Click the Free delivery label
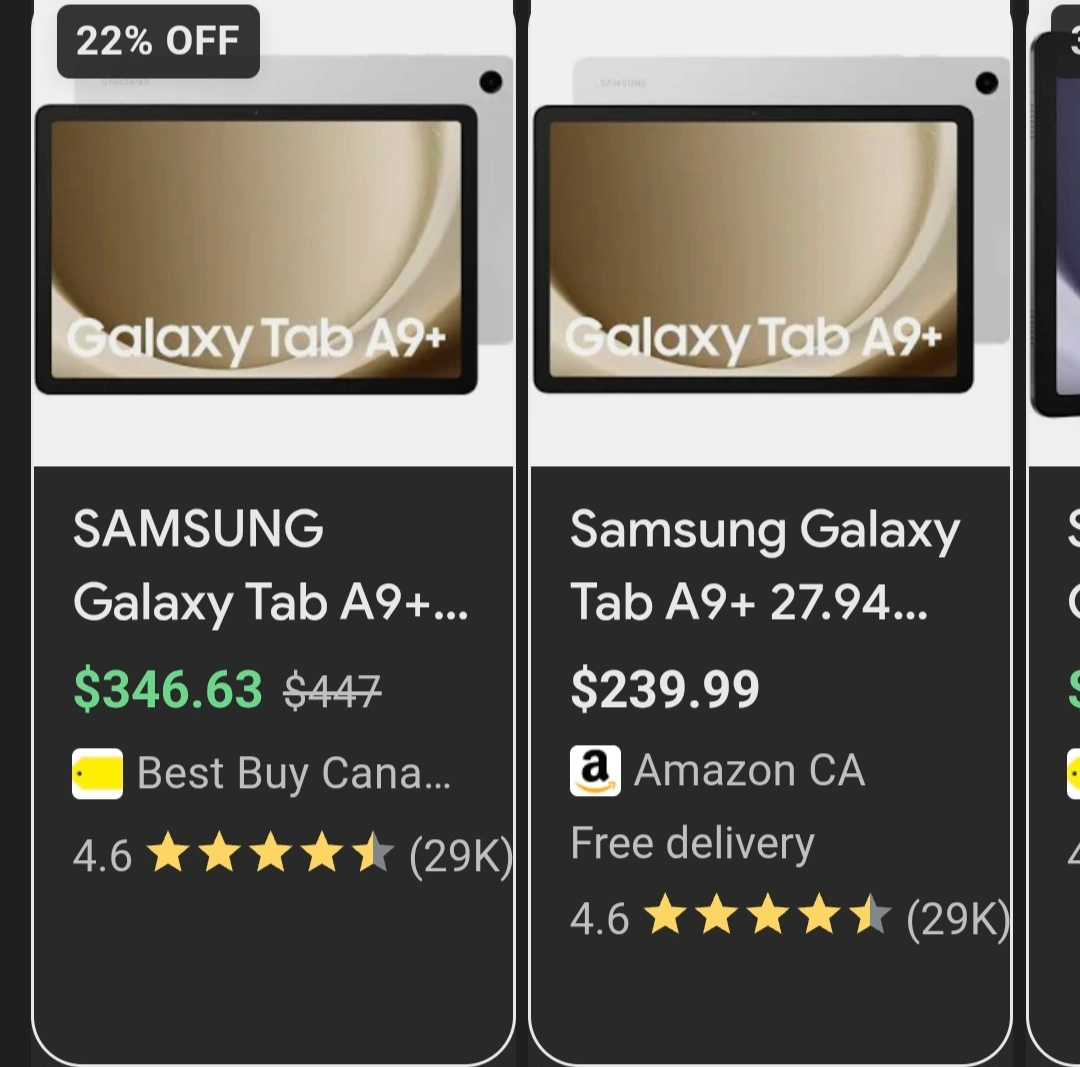The height and width of the screenshot is (1067, 1080). [692, 844]
